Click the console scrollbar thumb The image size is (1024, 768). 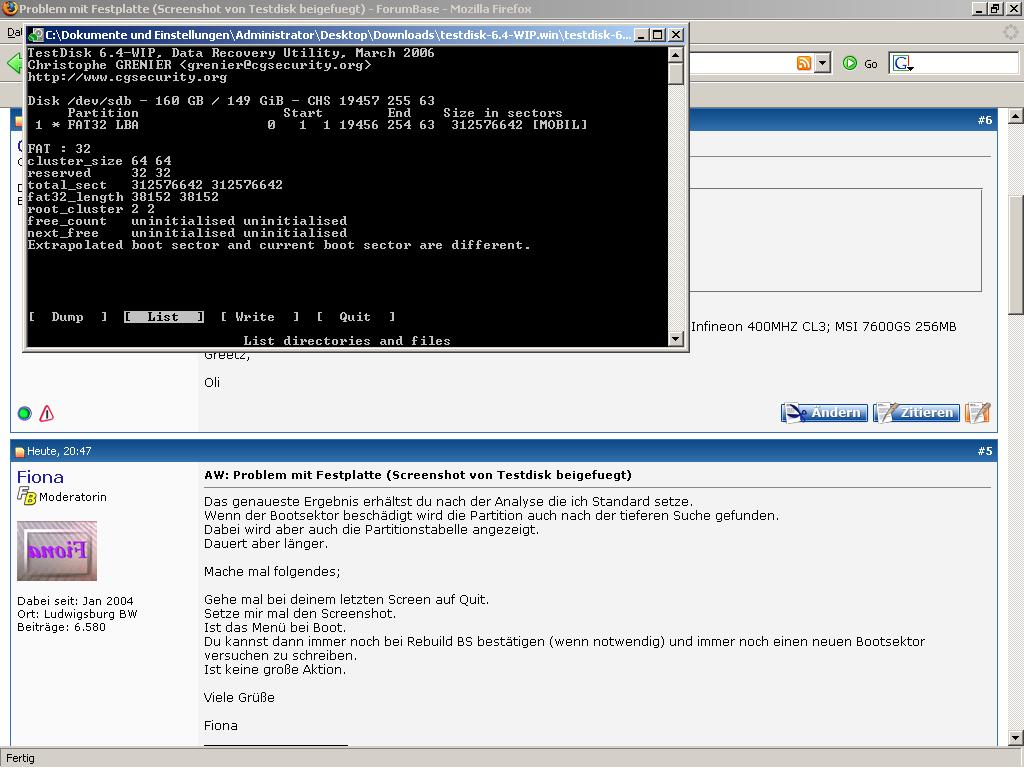click(x=676, y=73)
